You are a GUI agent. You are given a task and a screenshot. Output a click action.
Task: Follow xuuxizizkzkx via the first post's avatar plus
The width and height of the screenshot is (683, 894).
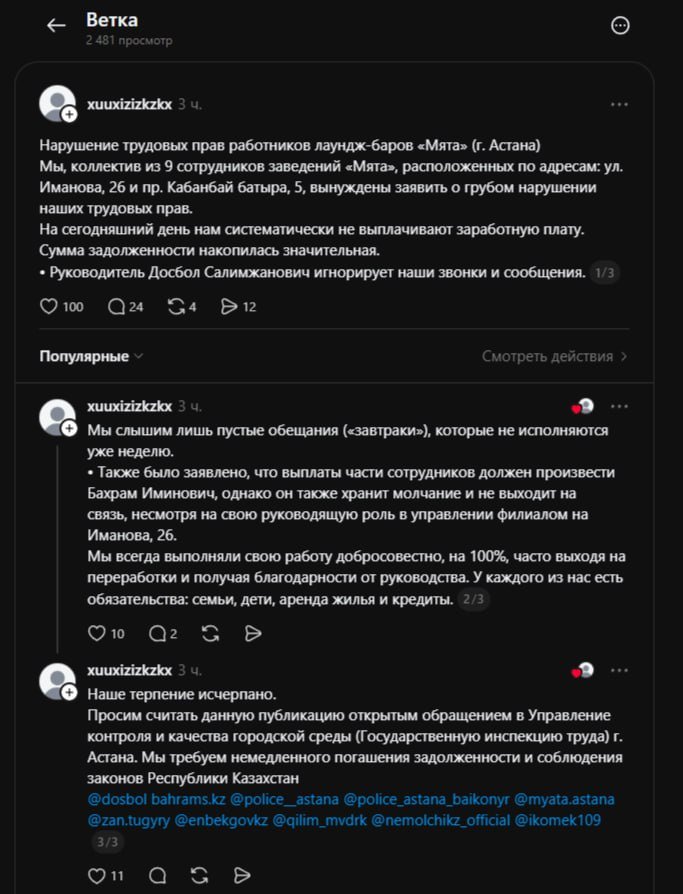(x=70, y=116)
